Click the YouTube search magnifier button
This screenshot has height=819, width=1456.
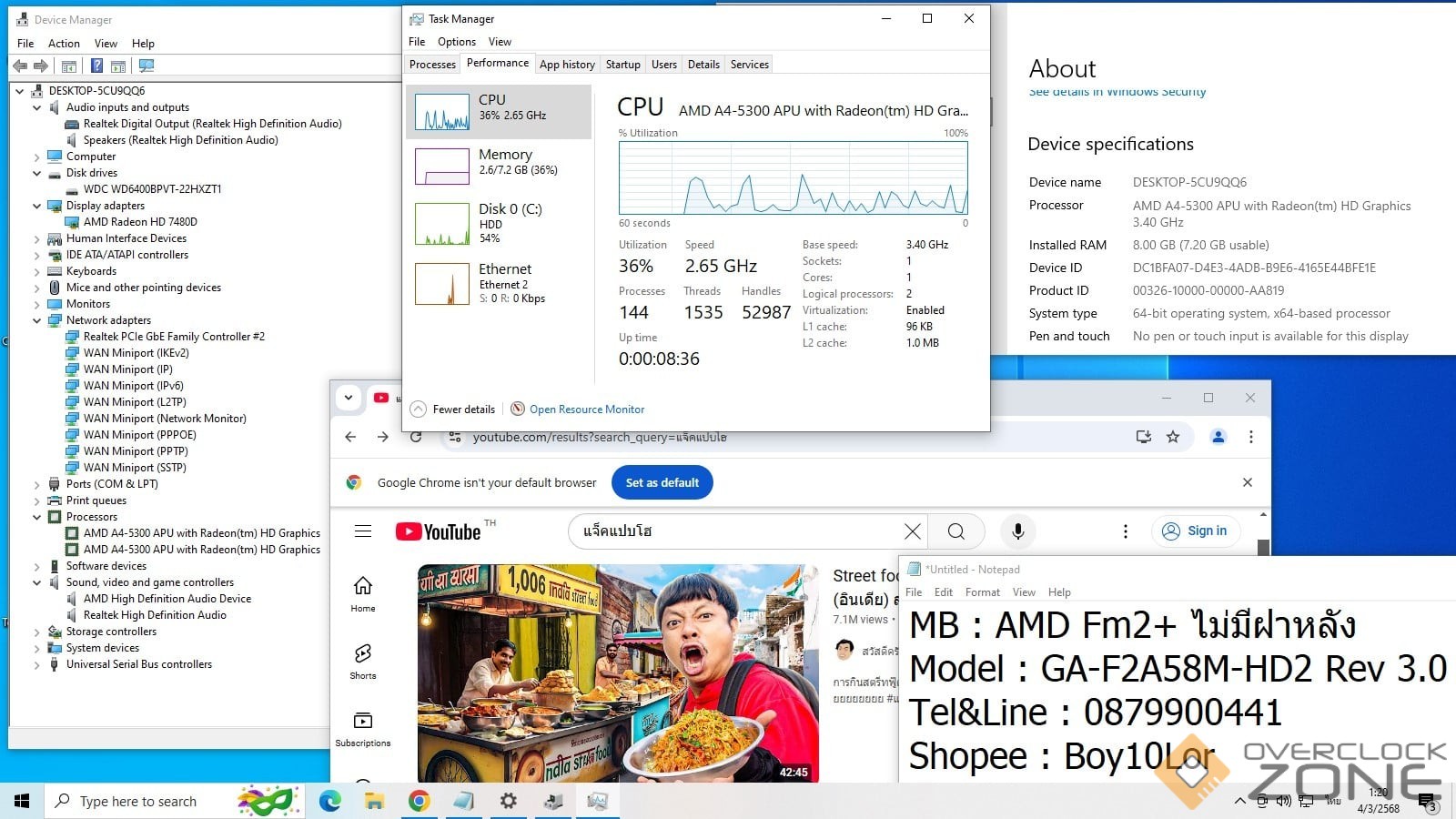(955, 531)
